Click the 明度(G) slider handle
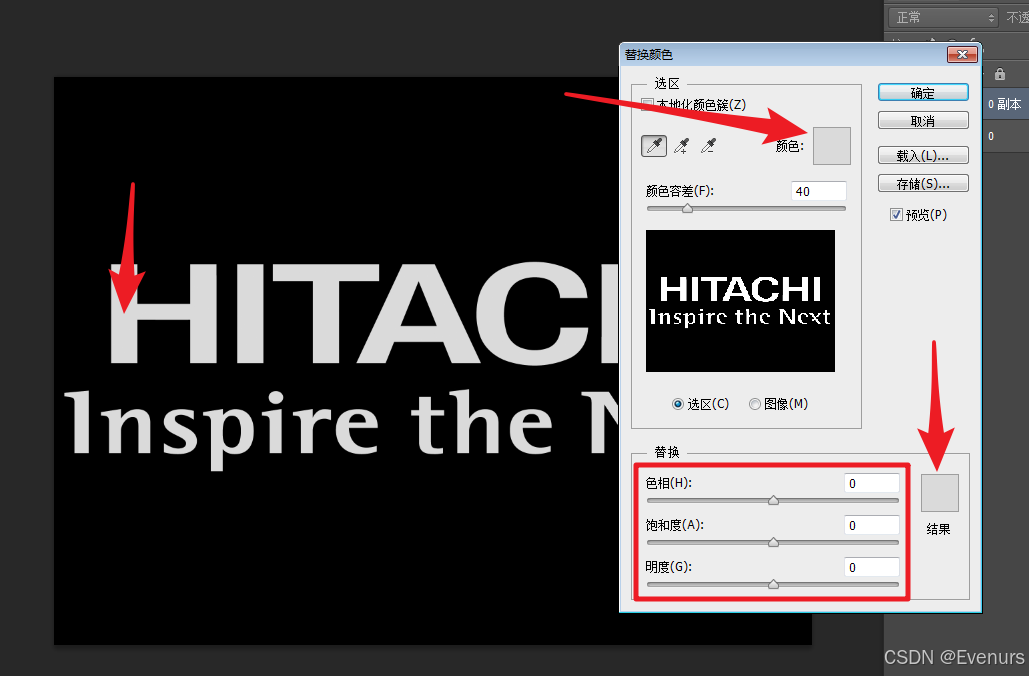Screen dimensions: 1029x676 tap(773, 584)
